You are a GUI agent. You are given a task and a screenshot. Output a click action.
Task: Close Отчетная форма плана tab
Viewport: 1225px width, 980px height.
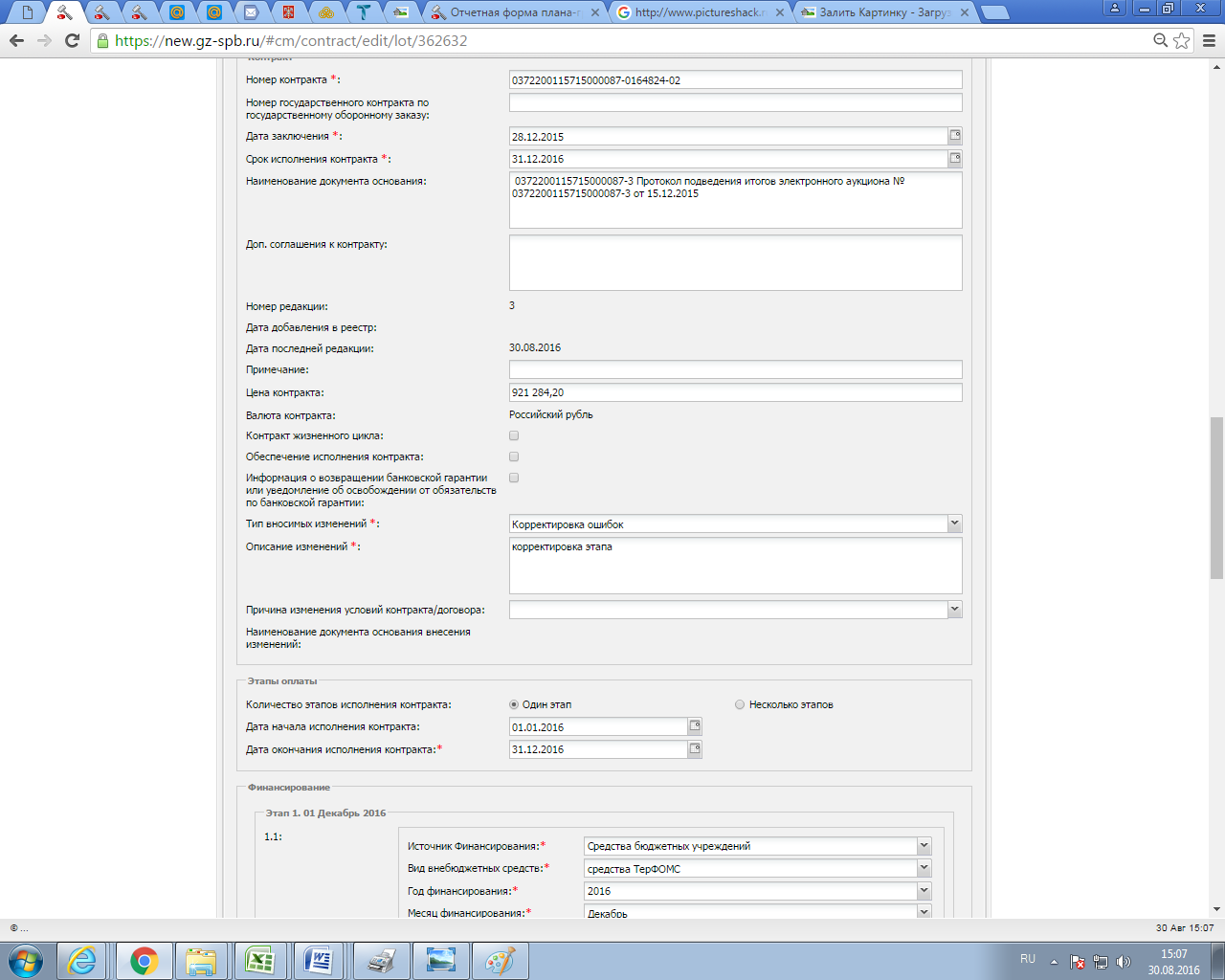[x=595, y=13]
